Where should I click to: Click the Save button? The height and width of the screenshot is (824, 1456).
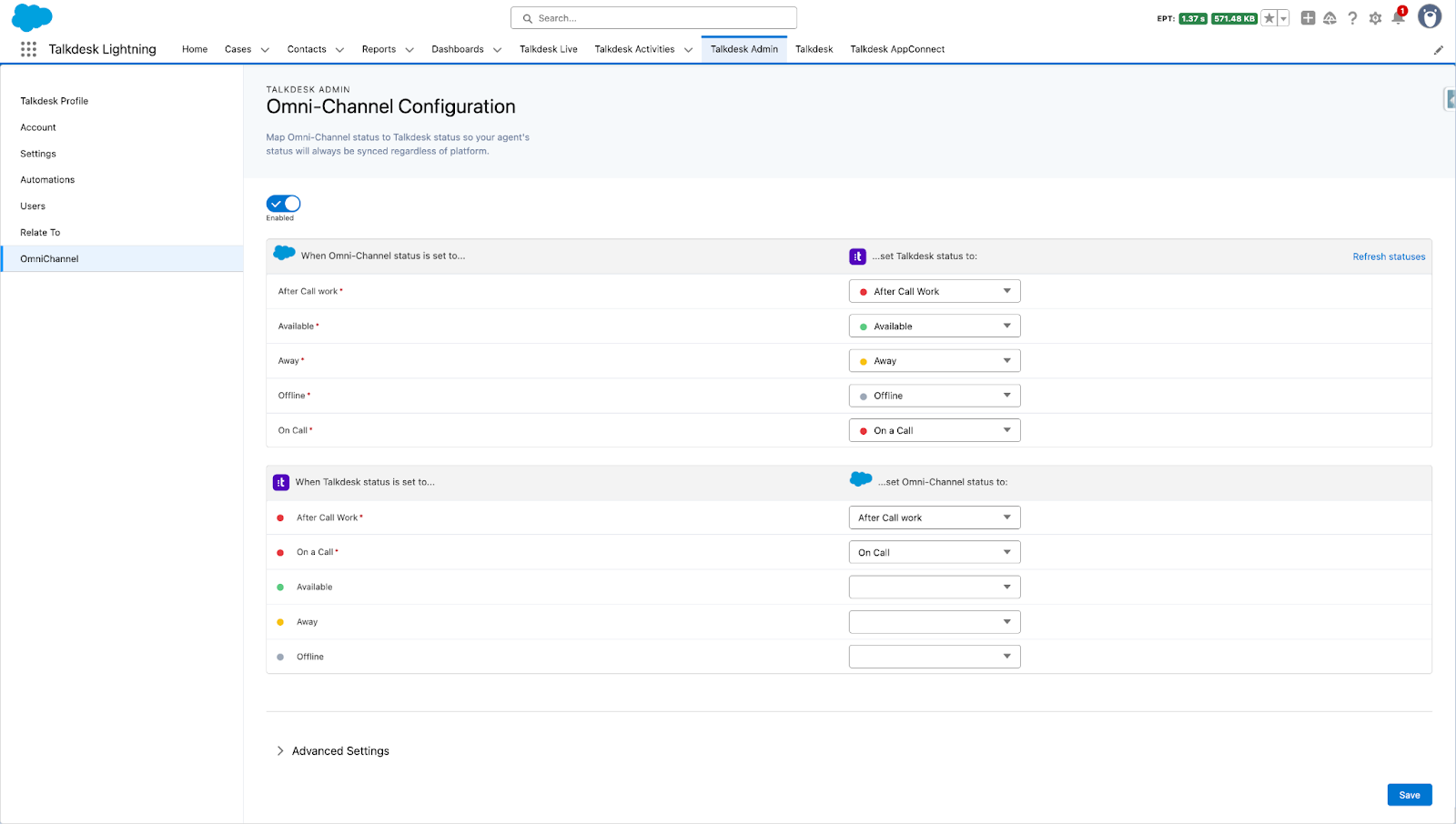[x=1410, y=795]
